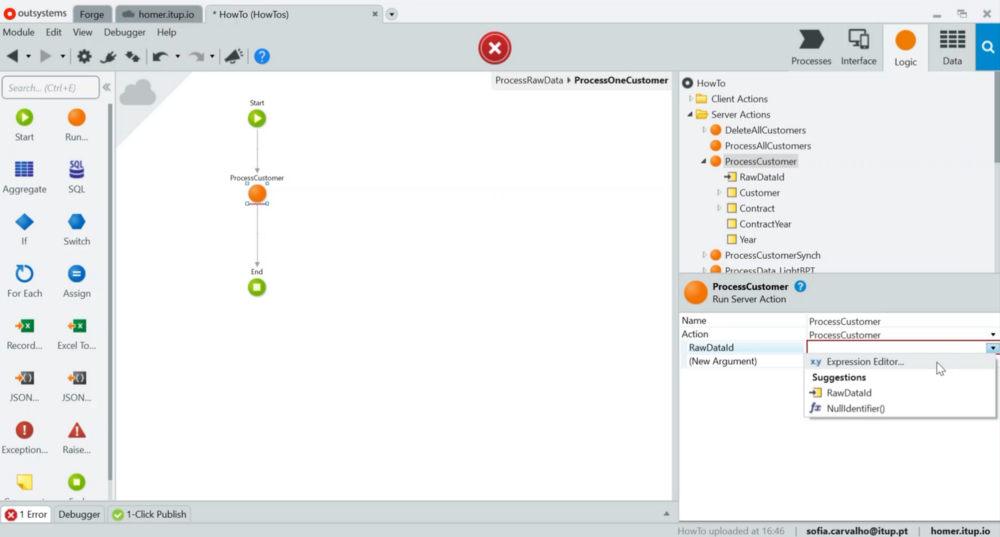This screenshot has height=537, width=1000.
Task: Pick the Aggregate tool
Action: click(x=24, y=177)
